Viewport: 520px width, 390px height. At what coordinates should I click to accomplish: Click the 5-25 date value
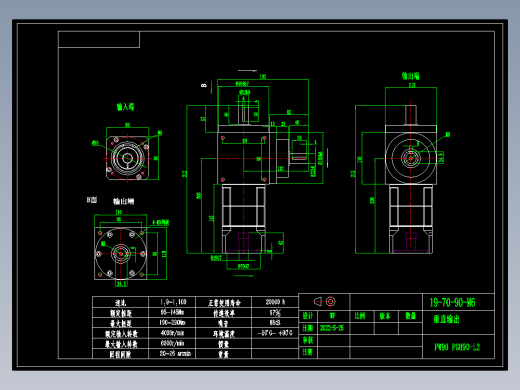click(332, 328)
